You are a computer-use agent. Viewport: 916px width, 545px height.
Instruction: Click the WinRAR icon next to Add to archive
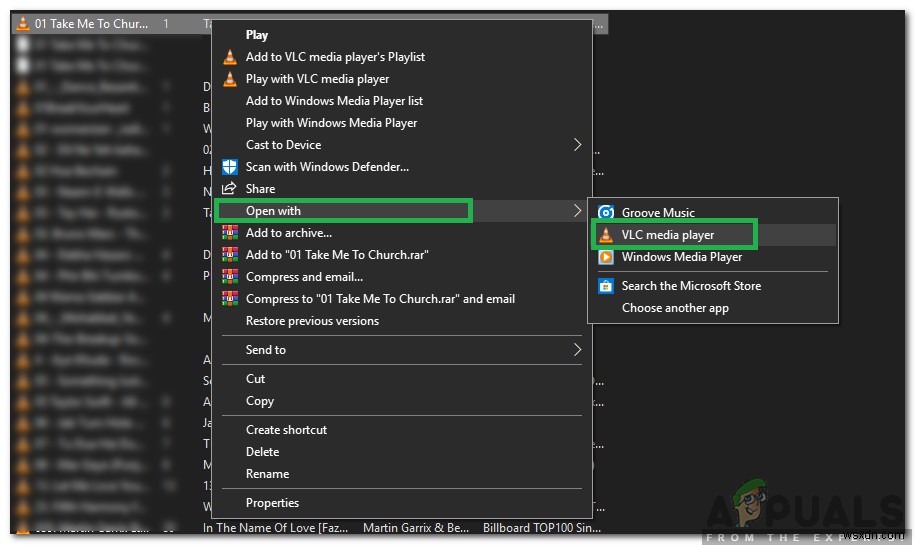click(x=230, y=232)
